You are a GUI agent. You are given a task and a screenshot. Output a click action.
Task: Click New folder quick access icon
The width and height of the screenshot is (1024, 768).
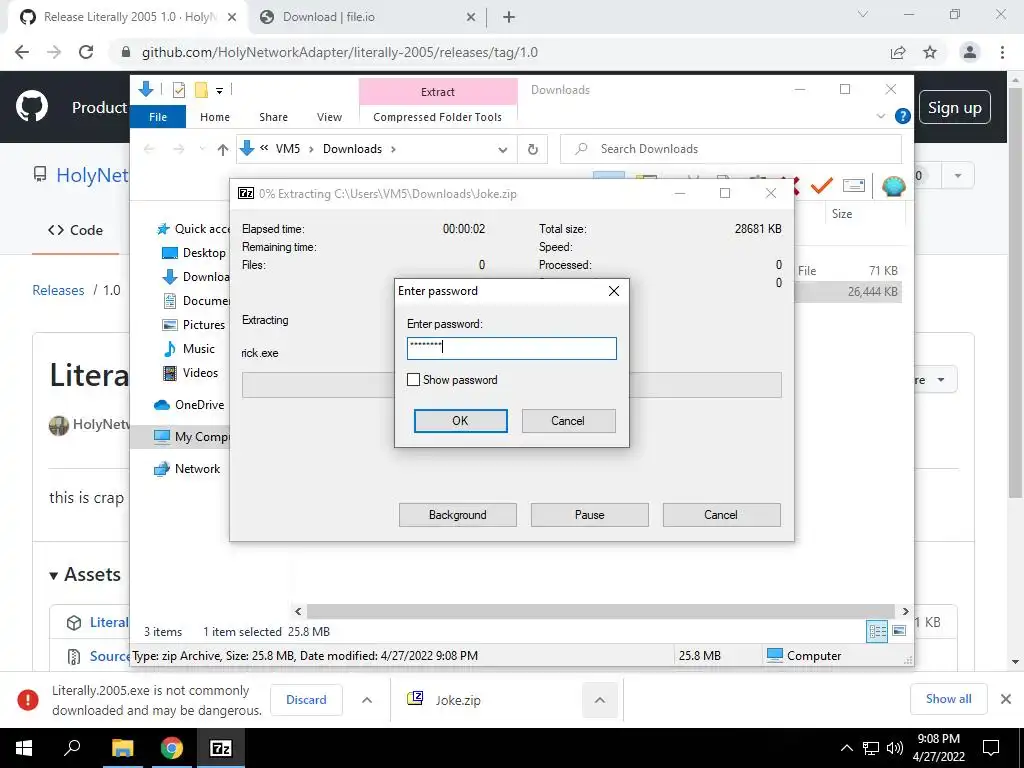(x=201, y=90)
